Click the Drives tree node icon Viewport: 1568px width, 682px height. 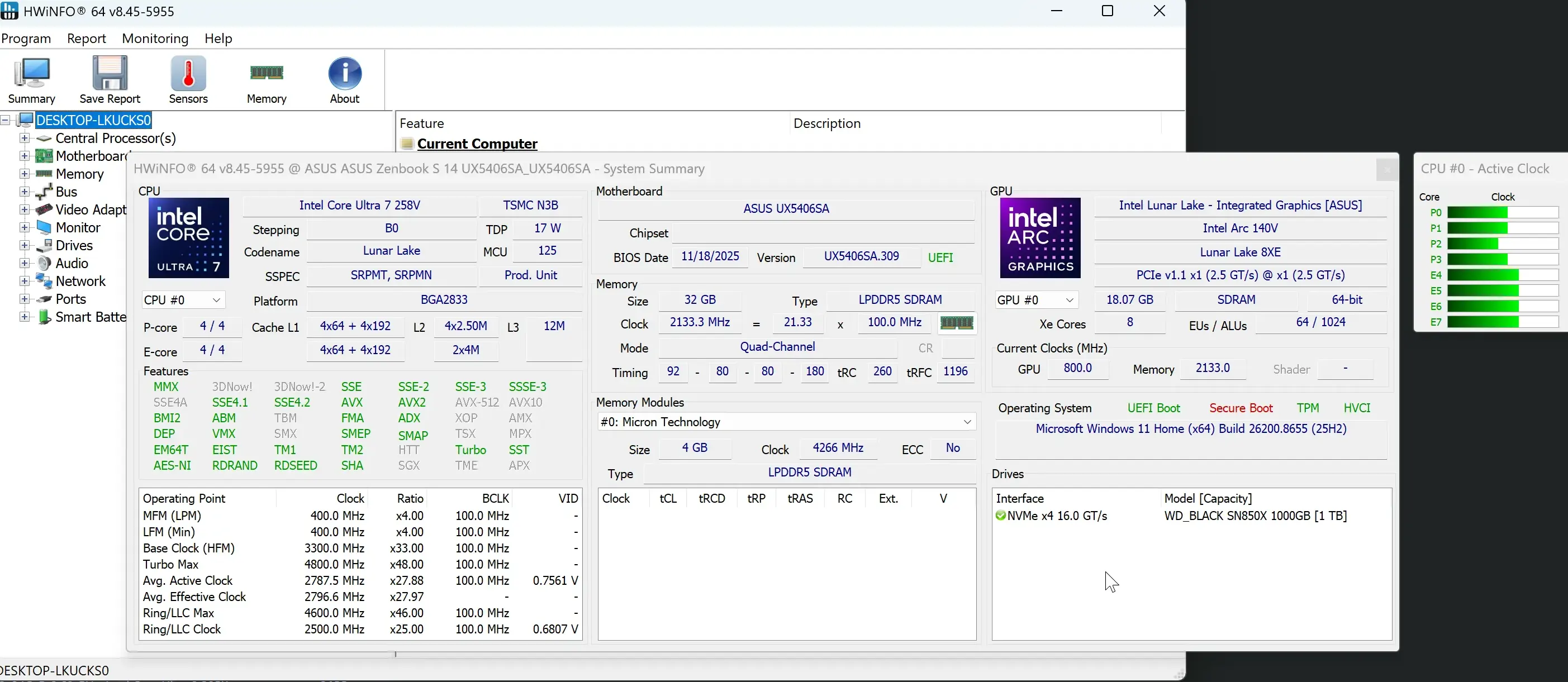[x=44, y=246]
